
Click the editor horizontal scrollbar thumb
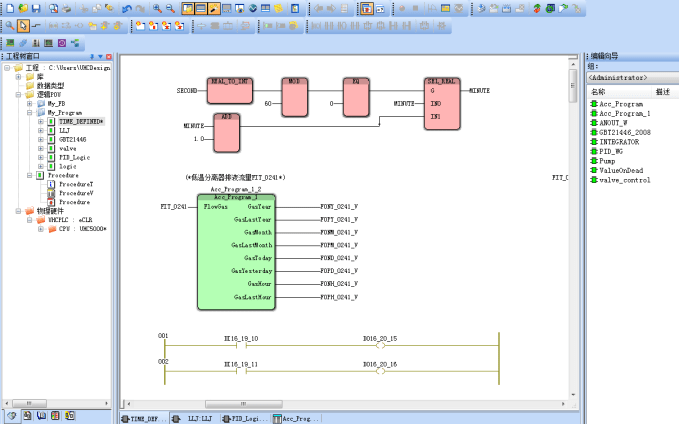point(243,404)
